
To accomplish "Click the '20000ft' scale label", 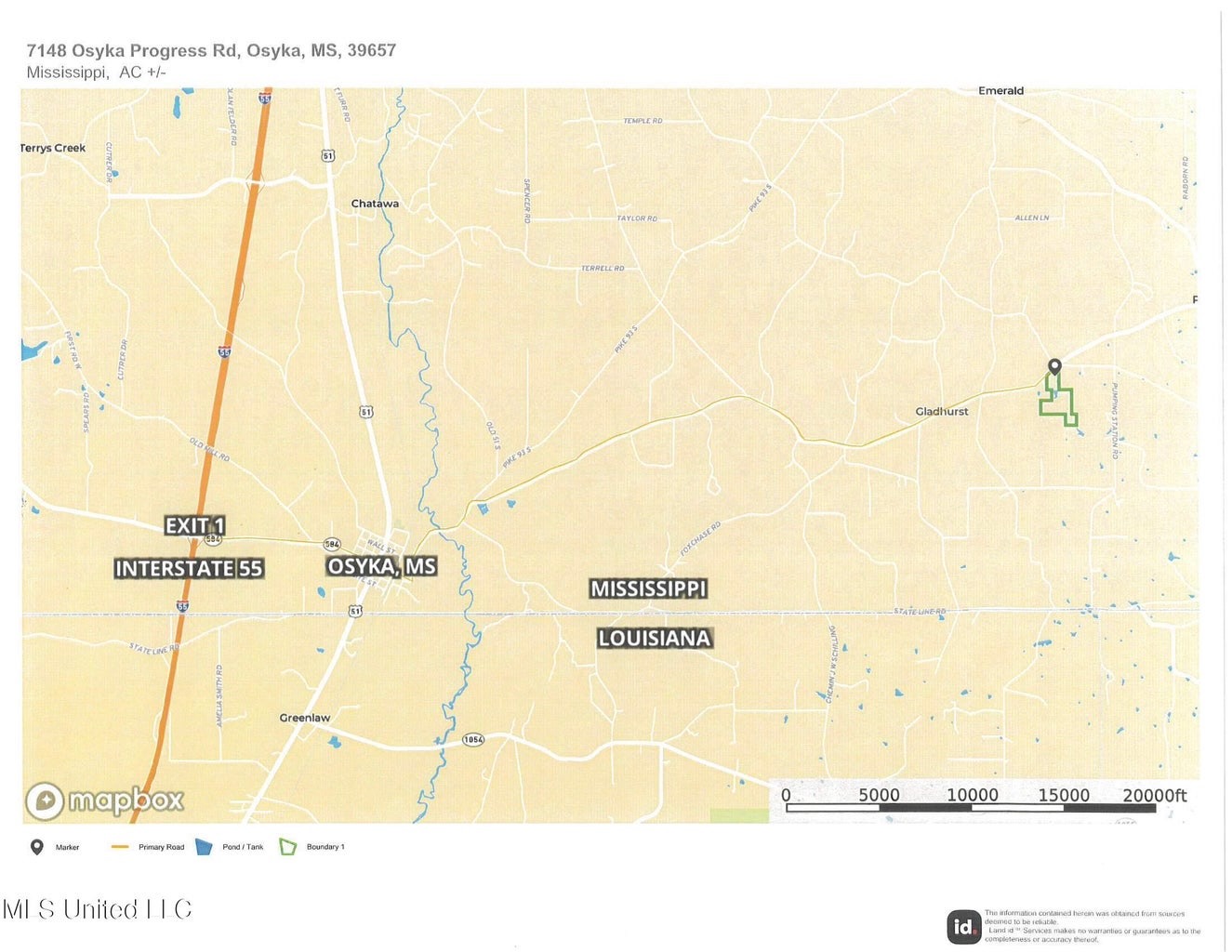I will 1154,795.
